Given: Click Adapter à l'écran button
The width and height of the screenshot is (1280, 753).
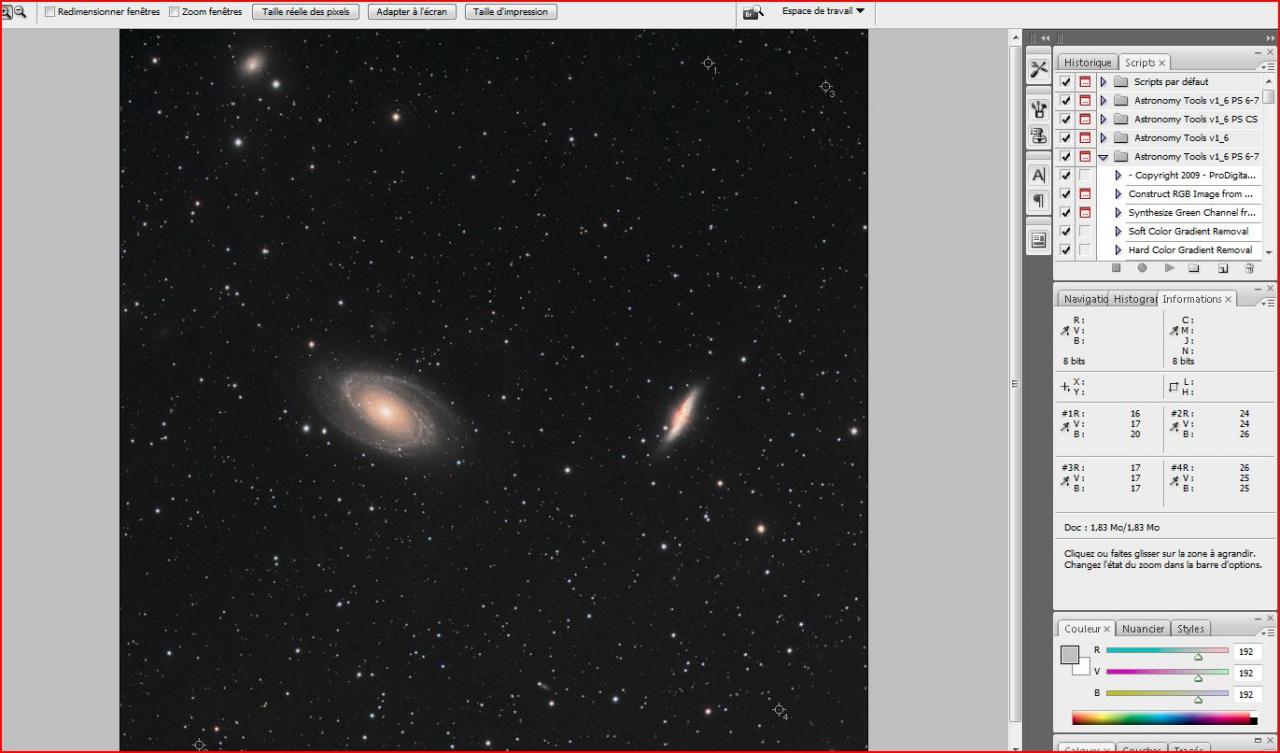Looking at the screenshot, I should 413,12.
